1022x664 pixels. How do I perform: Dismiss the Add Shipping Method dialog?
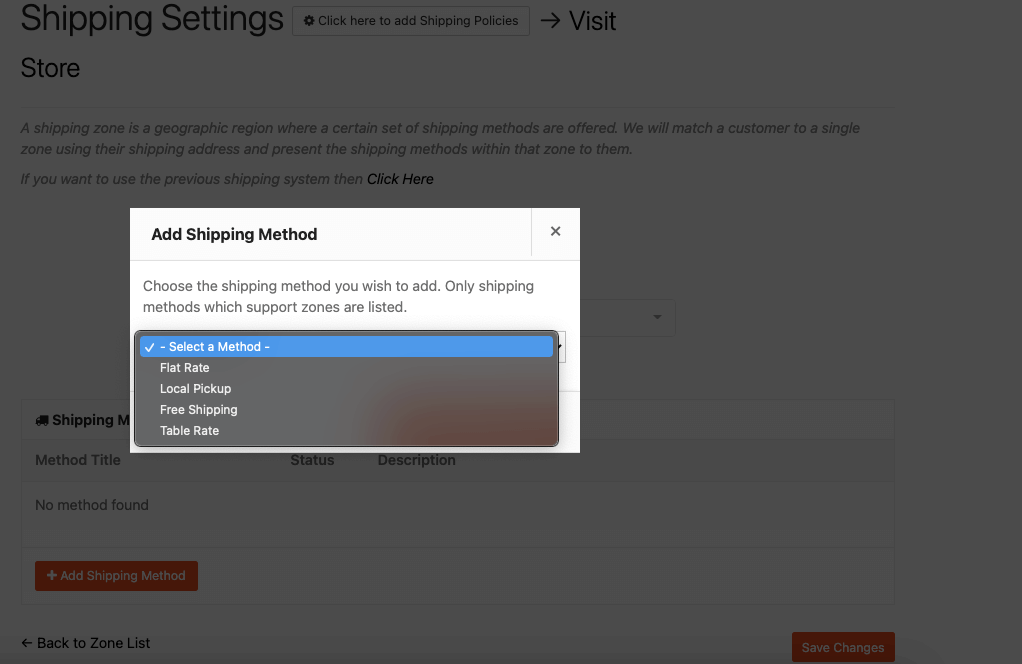point(555,231)
